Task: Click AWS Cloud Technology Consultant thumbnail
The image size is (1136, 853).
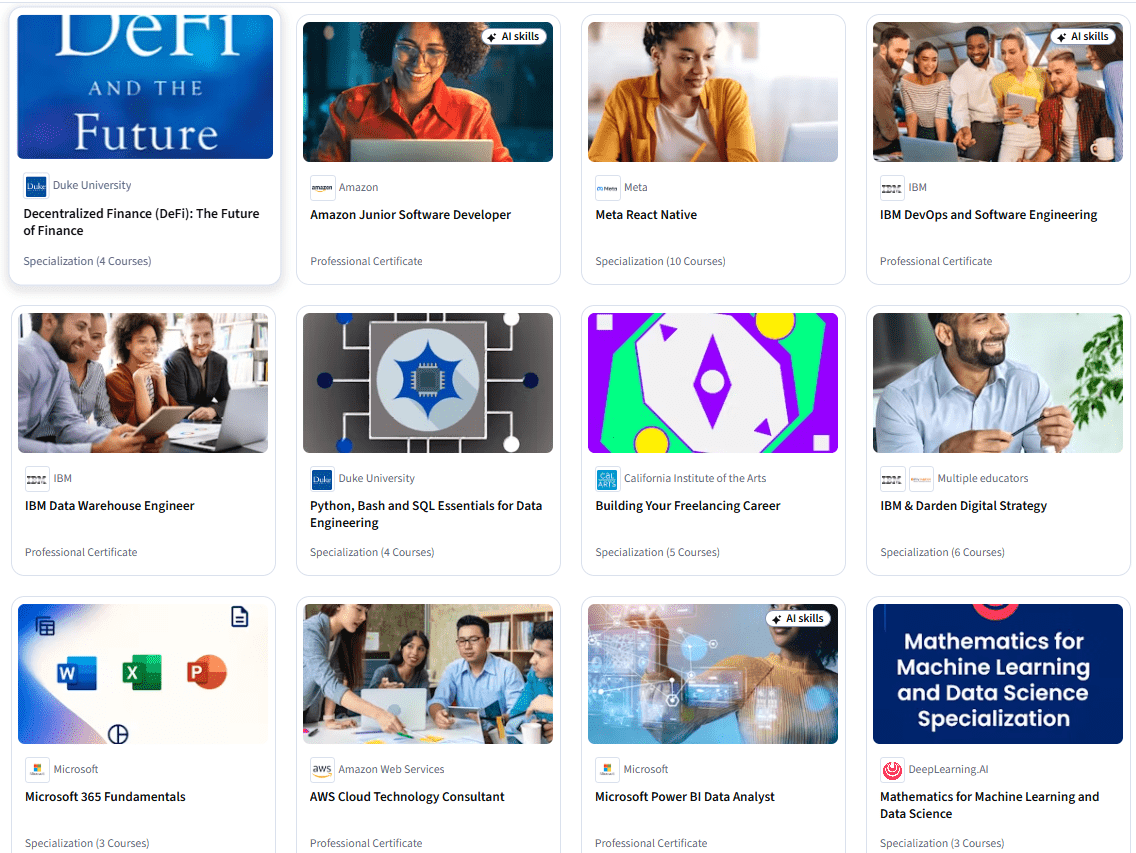Action: (427, 674)
